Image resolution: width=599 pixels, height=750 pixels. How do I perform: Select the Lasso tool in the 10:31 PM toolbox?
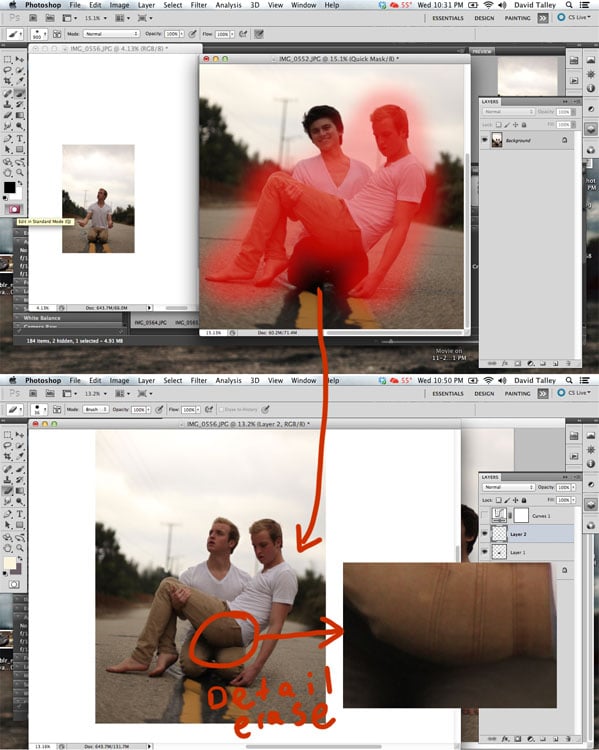pyautogui.click(x=8, y=70)
